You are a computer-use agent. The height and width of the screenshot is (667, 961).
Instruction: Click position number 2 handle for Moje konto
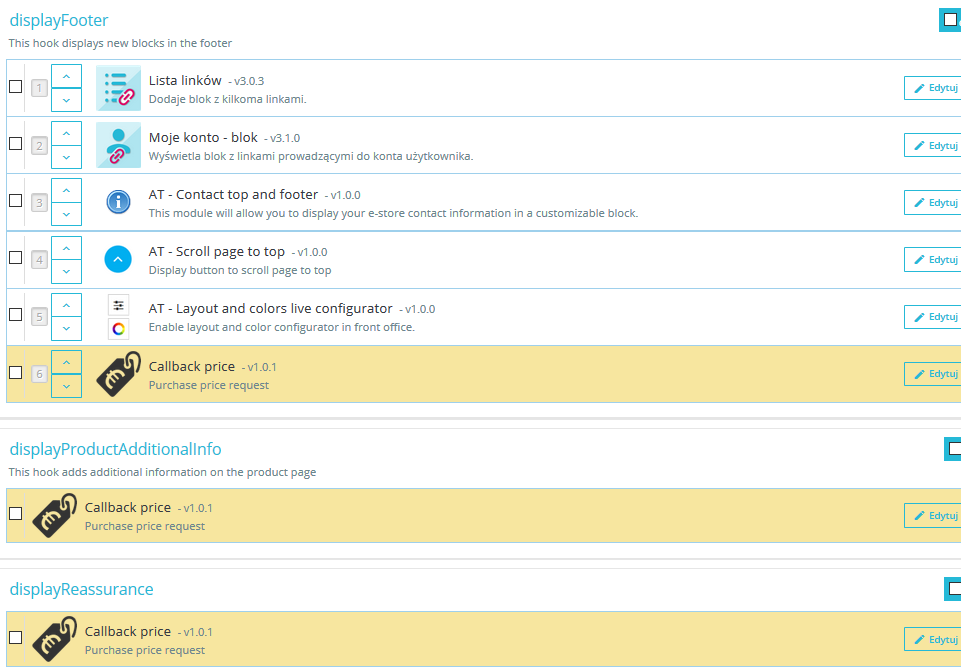pos(39,146)
